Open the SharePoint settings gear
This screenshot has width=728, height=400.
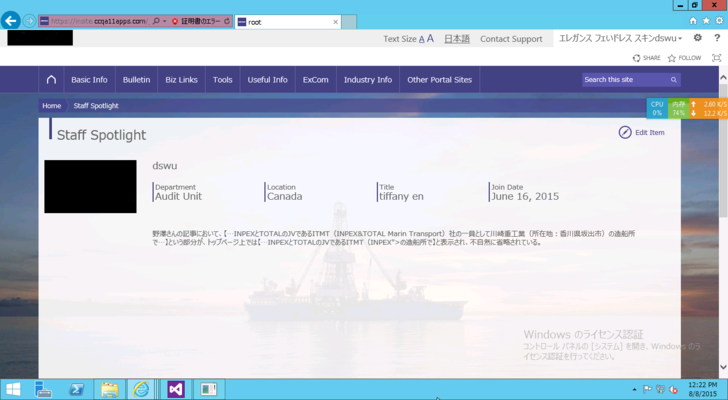pos(698,38)
